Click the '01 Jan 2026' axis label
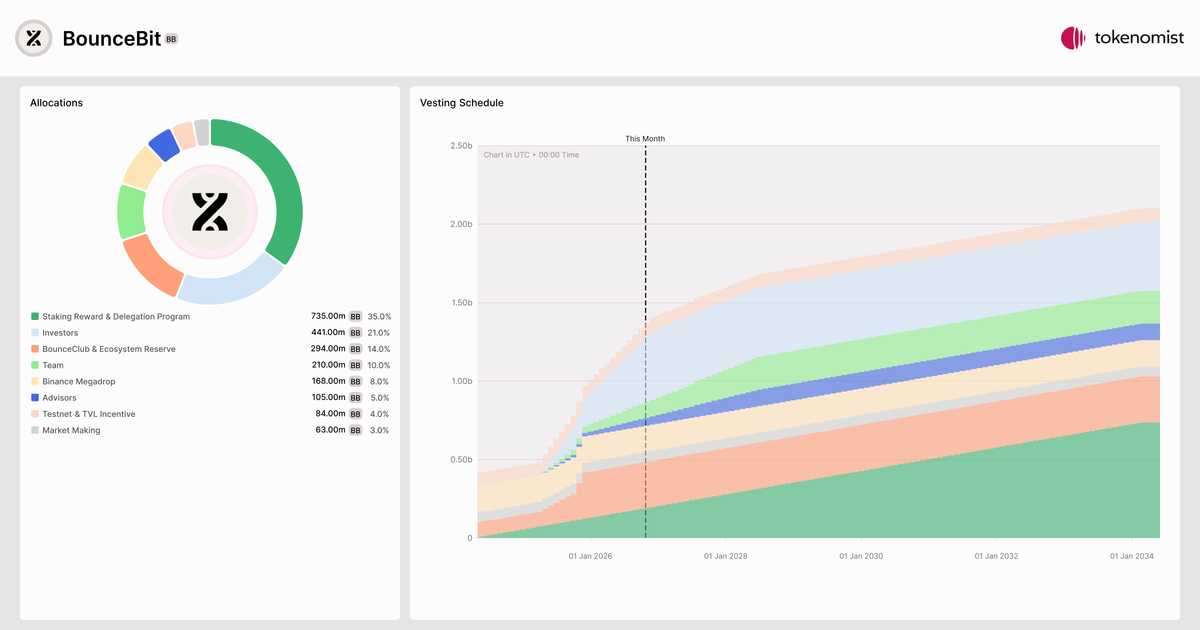Viewport: 1200px width, 630px height. click(x=590, y=556)
